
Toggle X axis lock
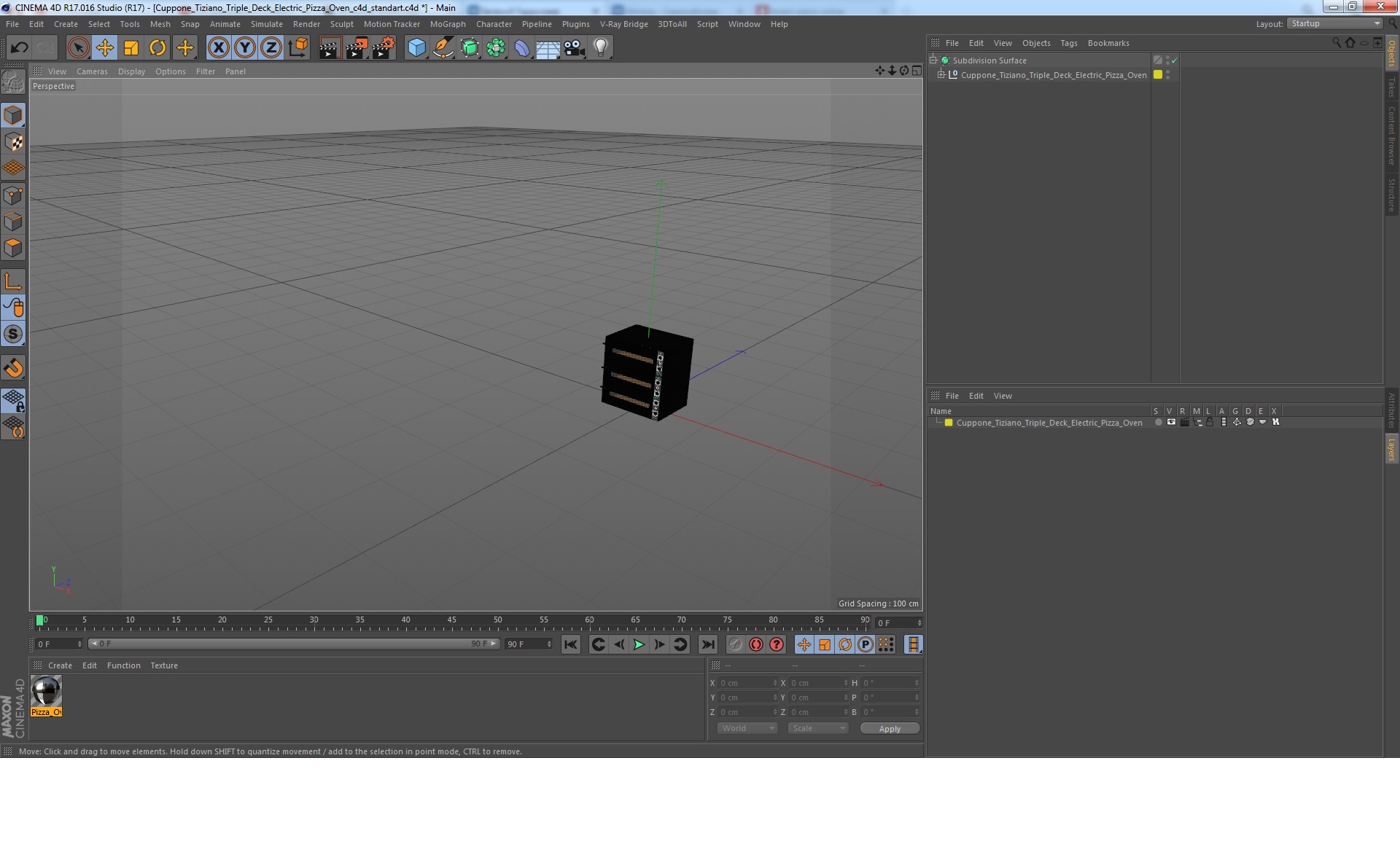tap(218, 48)
